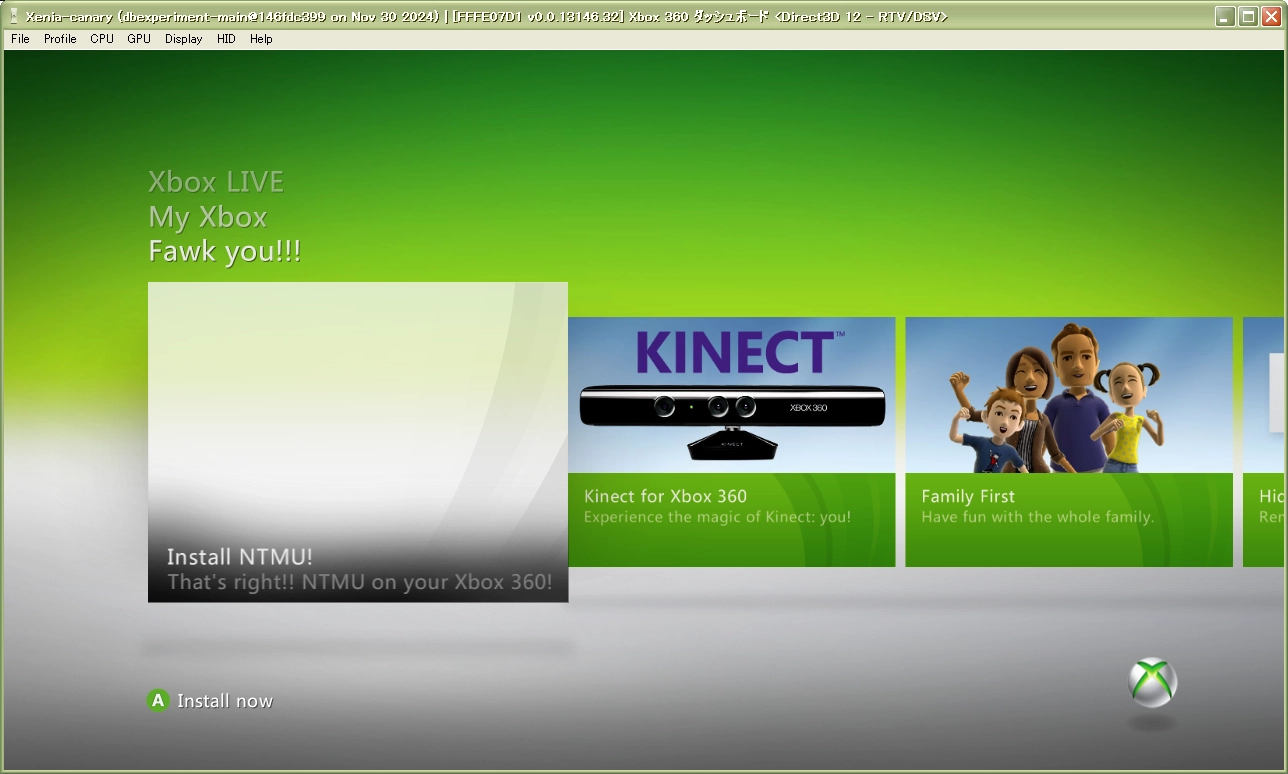The width and height of the screenshot is (1288, 774).
Task: Click the Xbox guide orb logo
Action: coord(1153,682)
